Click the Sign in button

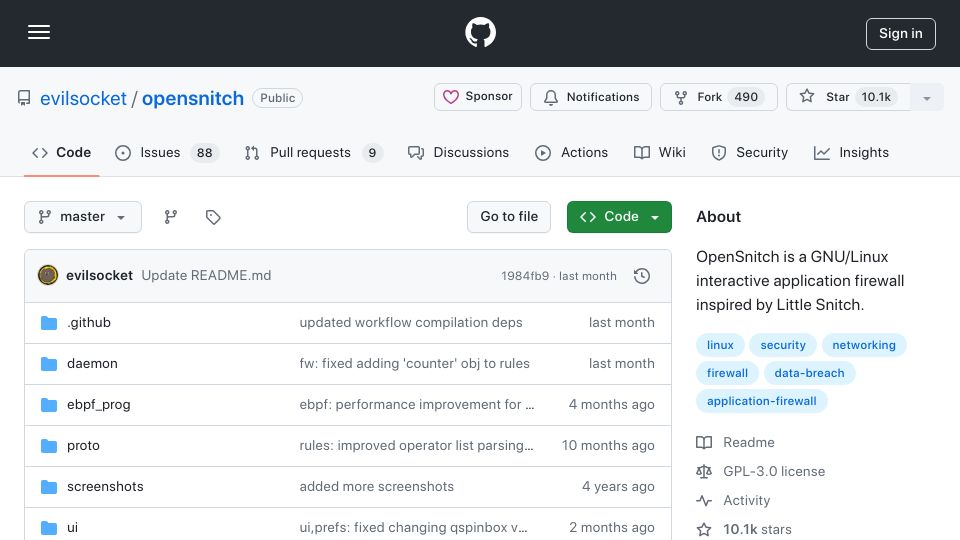(x=901, y=34)
